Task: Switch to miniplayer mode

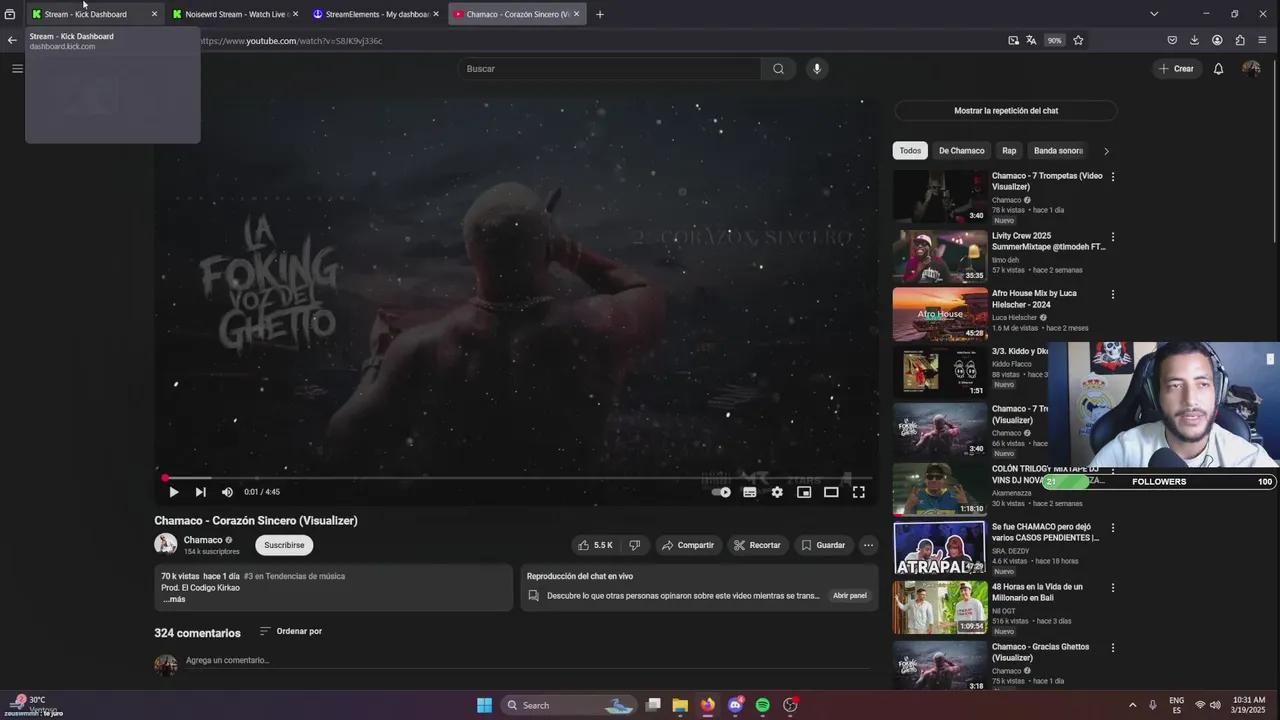Action: click(x=804, y=492)
